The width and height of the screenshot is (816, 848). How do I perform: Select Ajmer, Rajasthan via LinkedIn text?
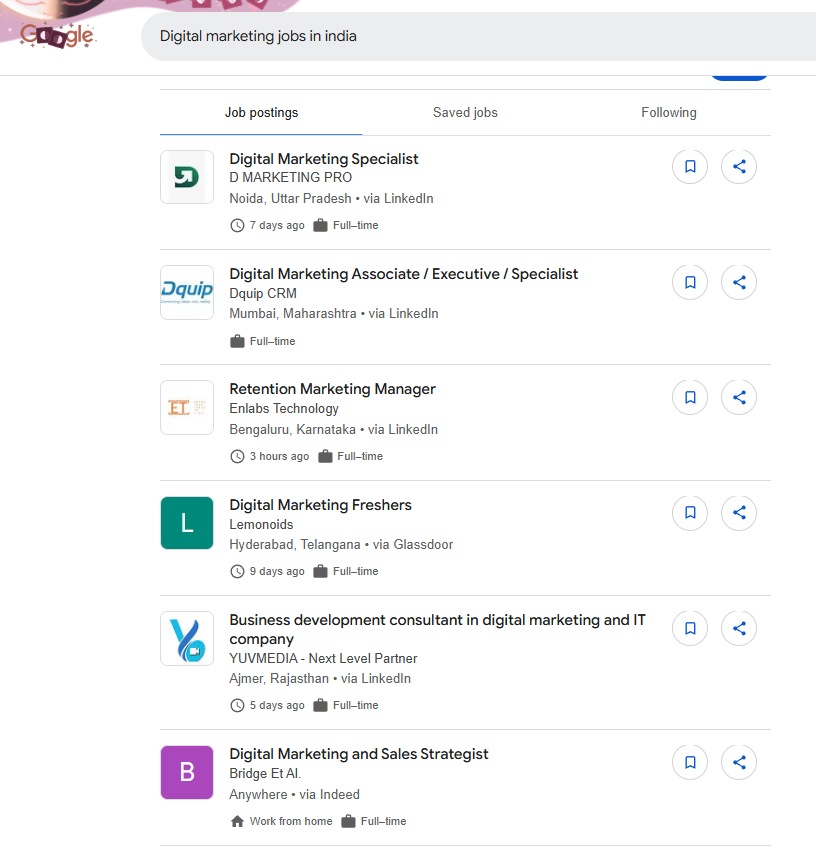tap(320, 679)
